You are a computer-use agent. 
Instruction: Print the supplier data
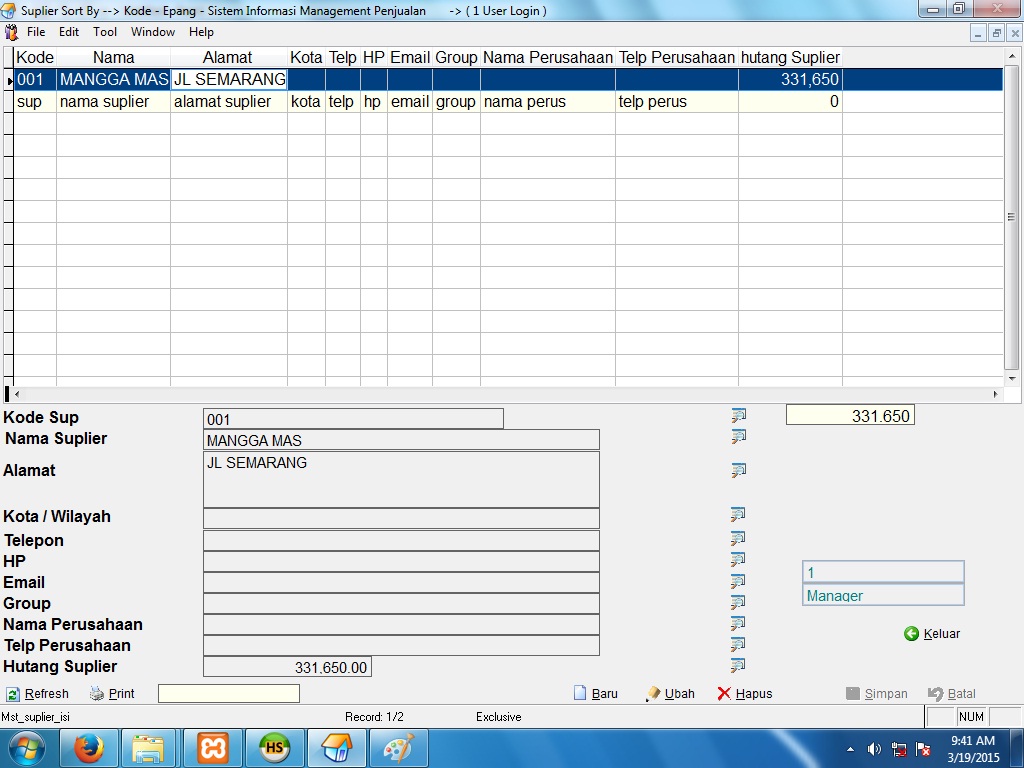(x=112, y=694)
